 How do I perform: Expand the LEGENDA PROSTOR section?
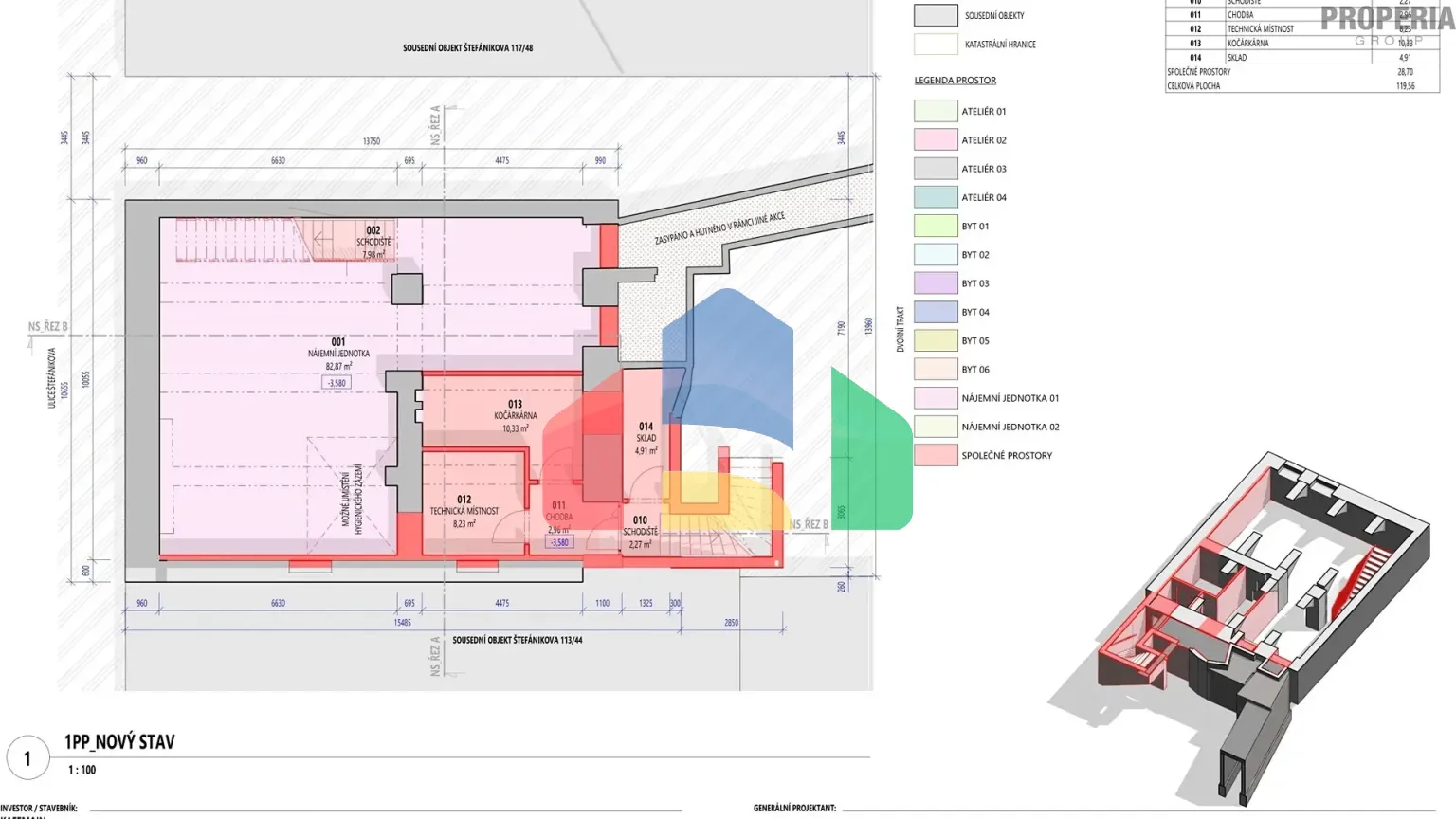955,80
